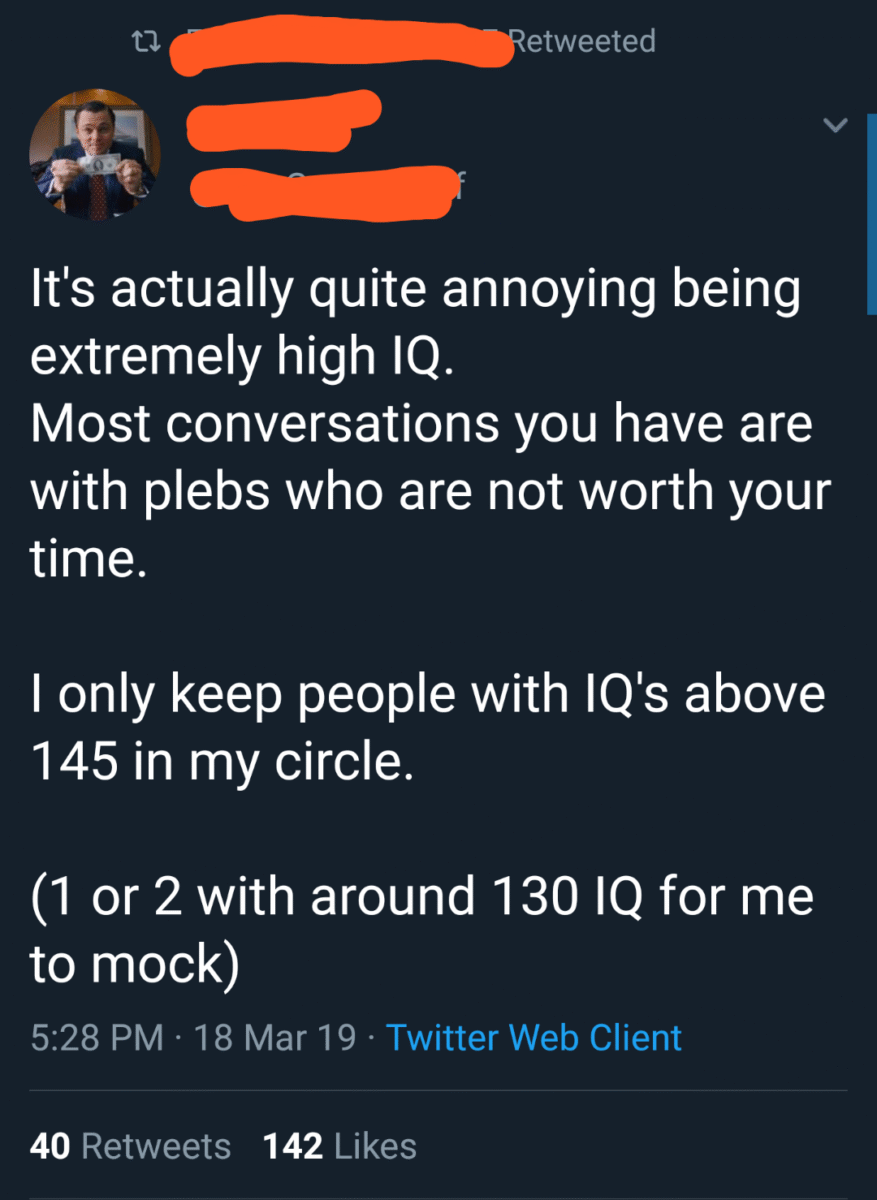Open the Twitter Web Client link
Viewport: 877px width, 1200px height.
[534, 1037]
